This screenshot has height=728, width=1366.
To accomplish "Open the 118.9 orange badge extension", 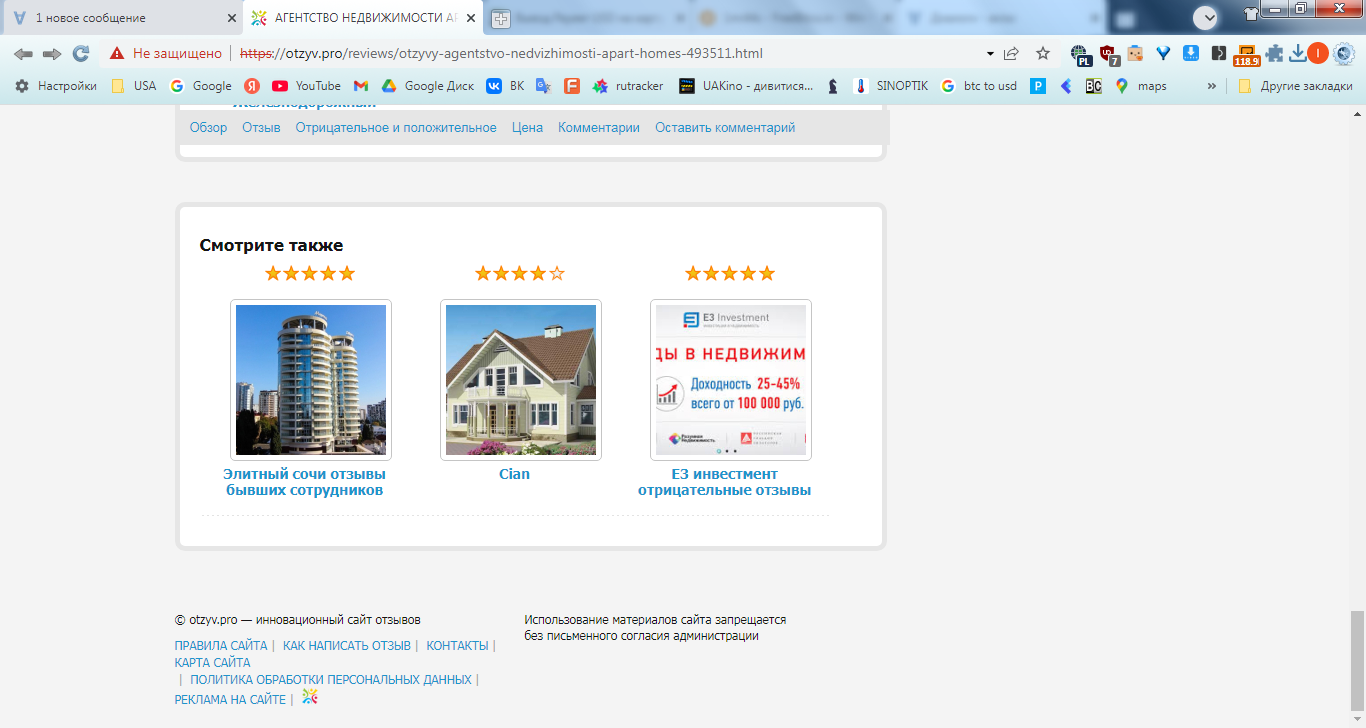I will (x=1246, y=55).
